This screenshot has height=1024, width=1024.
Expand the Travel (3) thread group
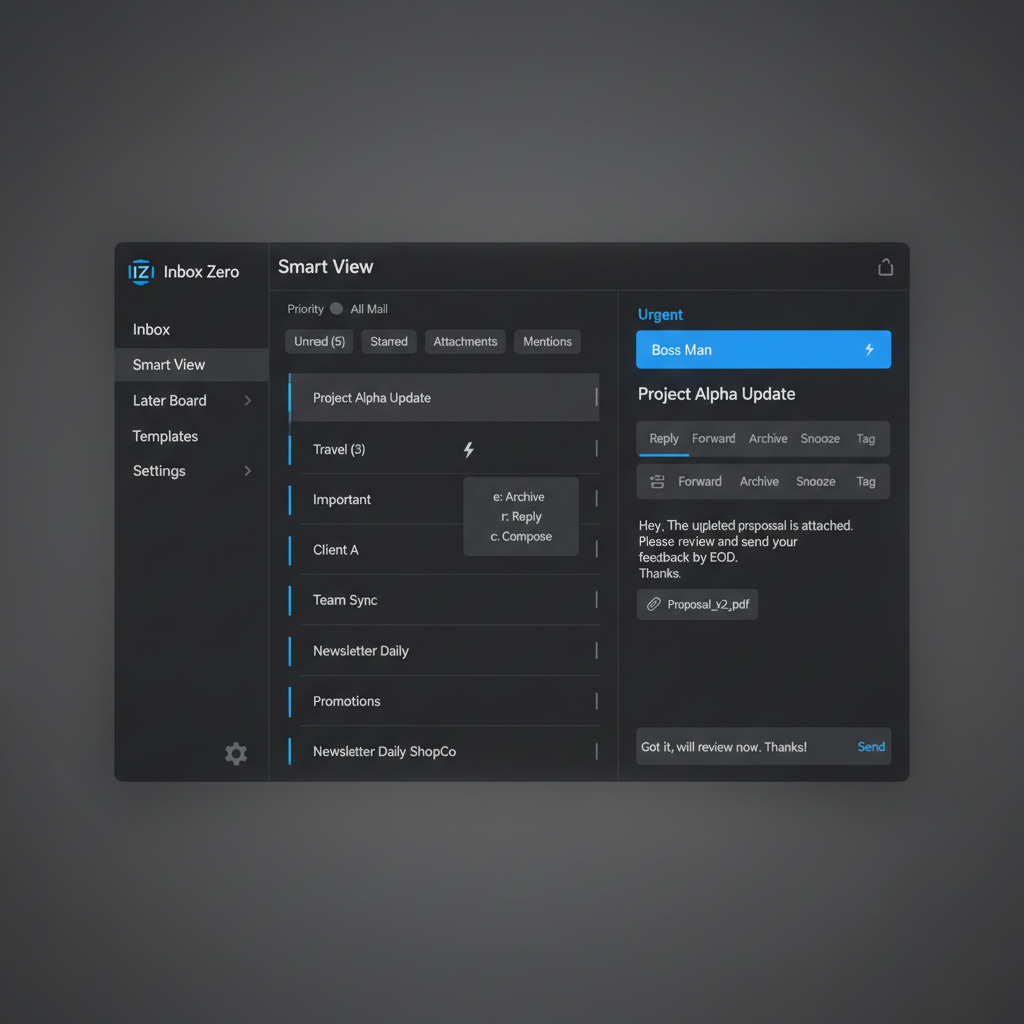click(x=339, y=450)
